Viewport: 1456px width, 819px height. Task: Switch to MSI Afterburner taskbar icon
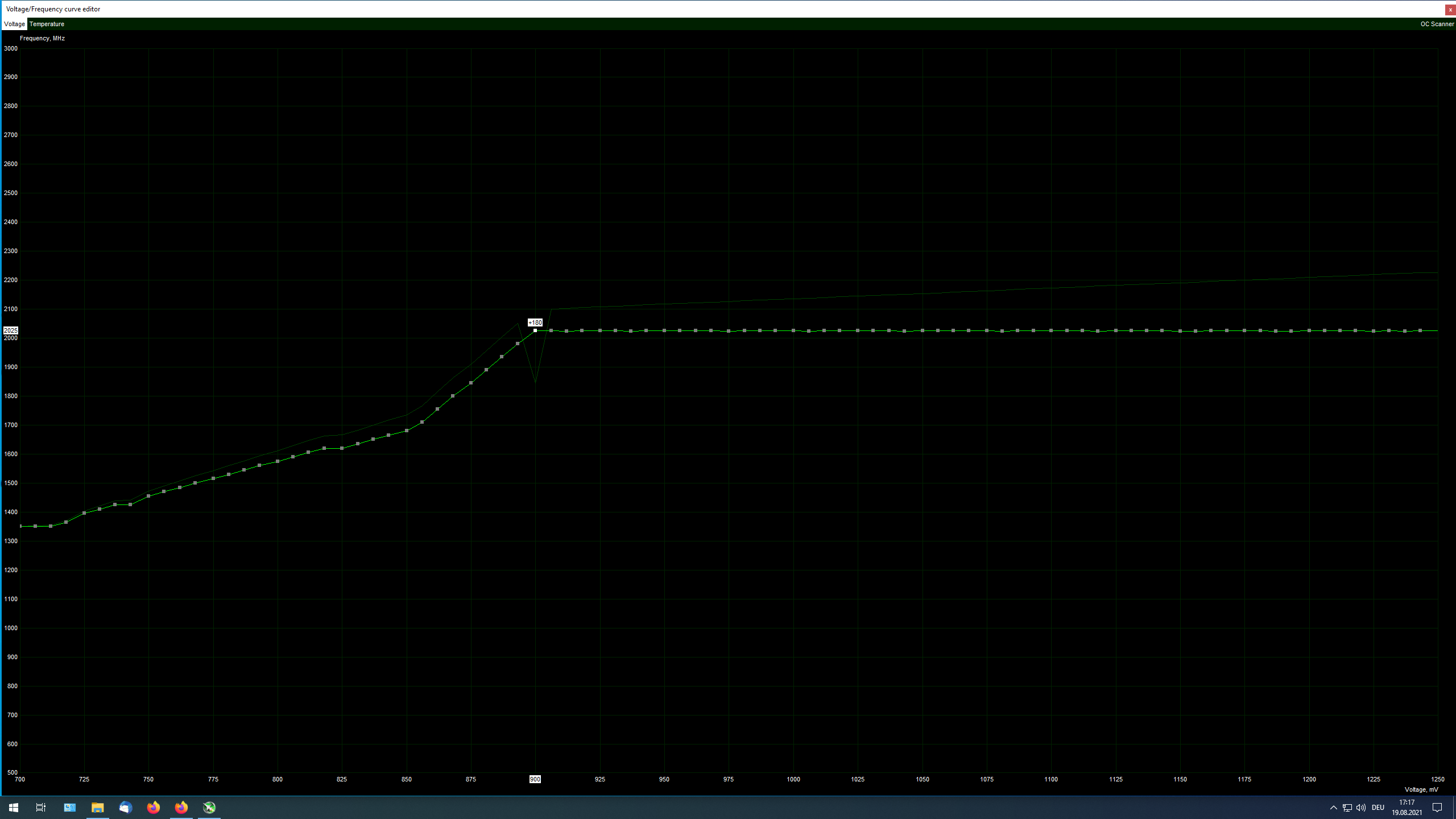click(x=209, y=808)
